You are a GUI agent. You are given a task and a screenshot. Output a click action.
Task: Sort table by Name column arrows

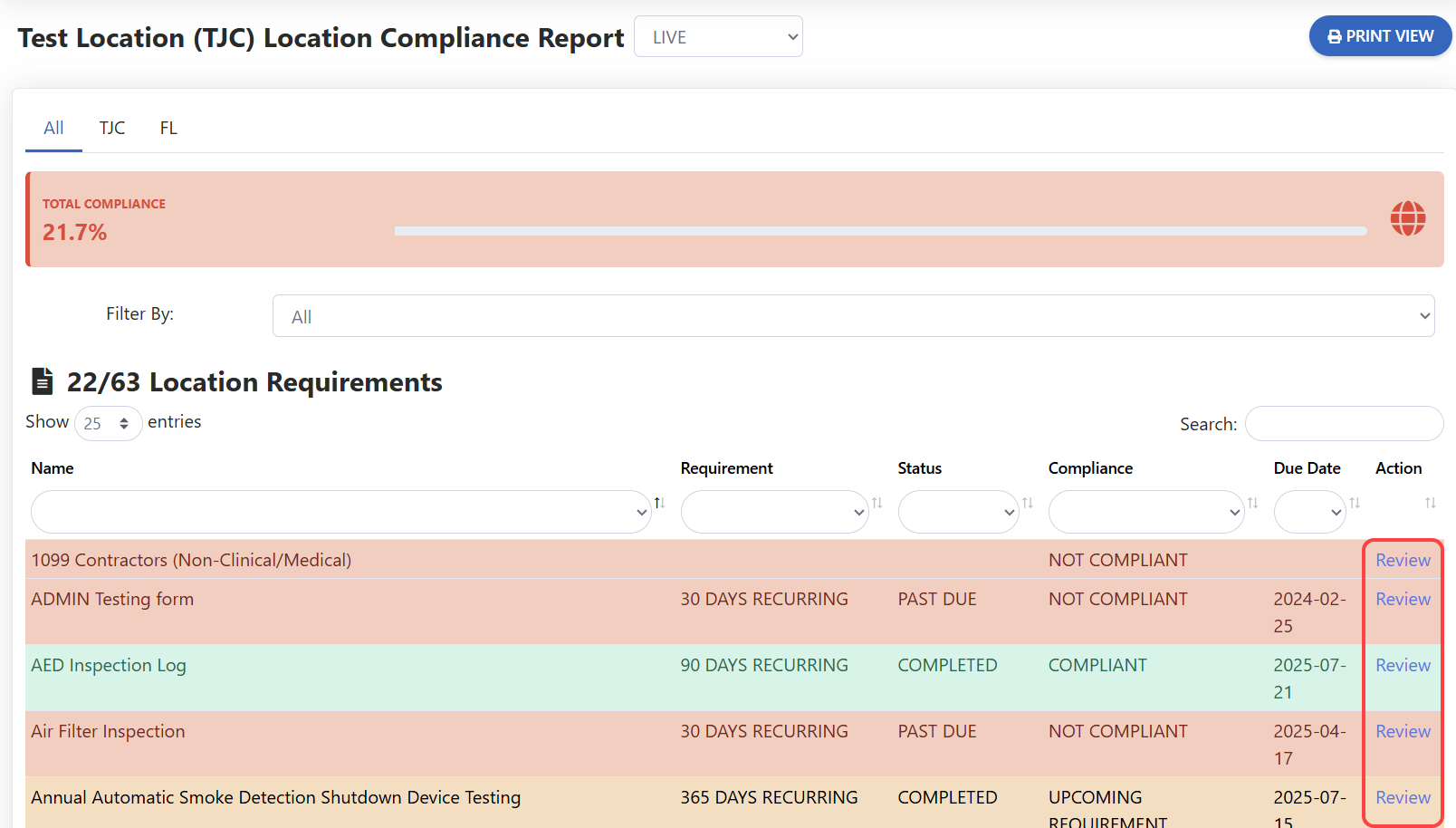click(x=659, y=503)
